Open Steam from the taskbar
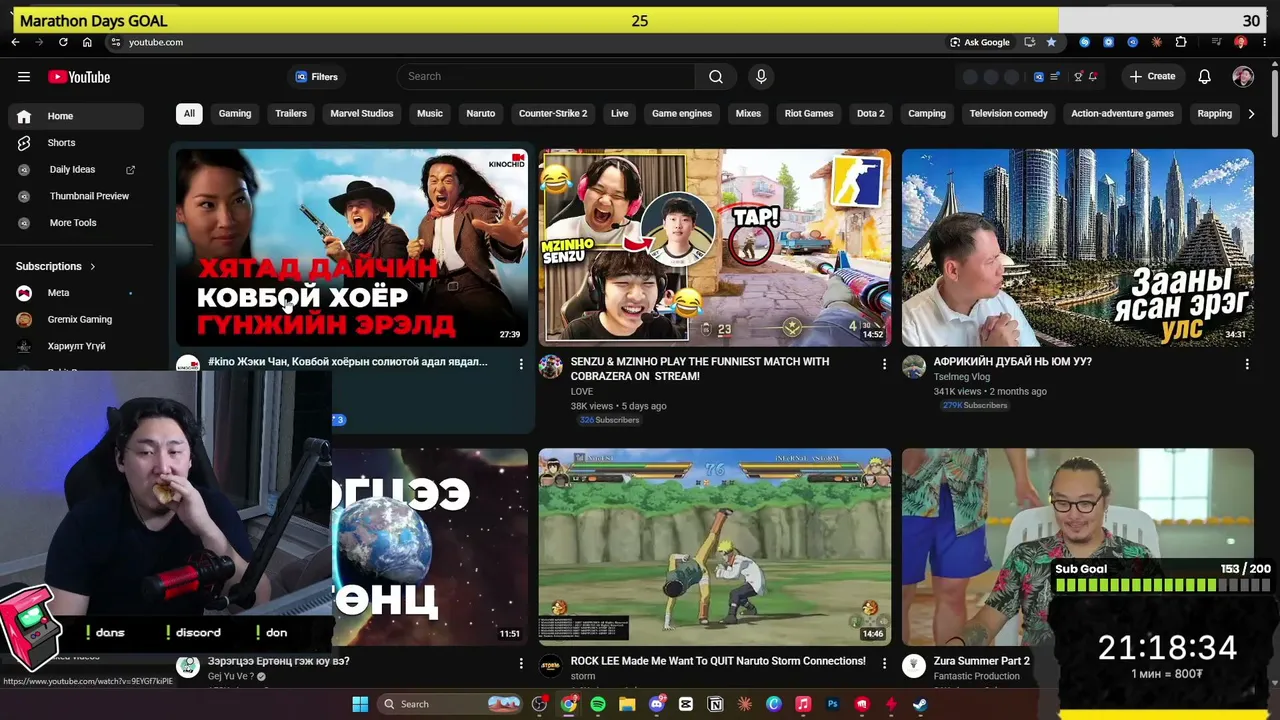This screenshot has width=1280, height=720. (x=920, y=704)
